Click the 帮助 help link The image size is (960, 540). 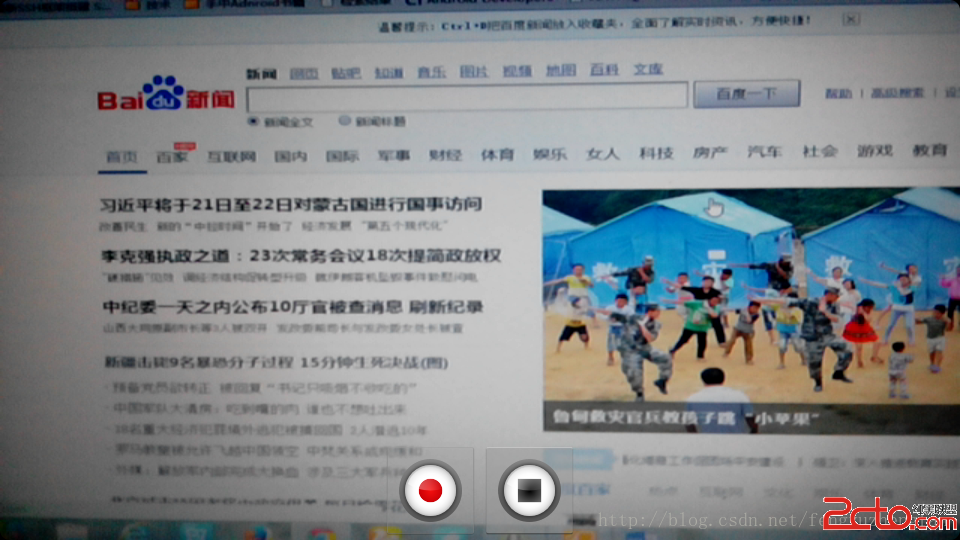pos(838,93)
